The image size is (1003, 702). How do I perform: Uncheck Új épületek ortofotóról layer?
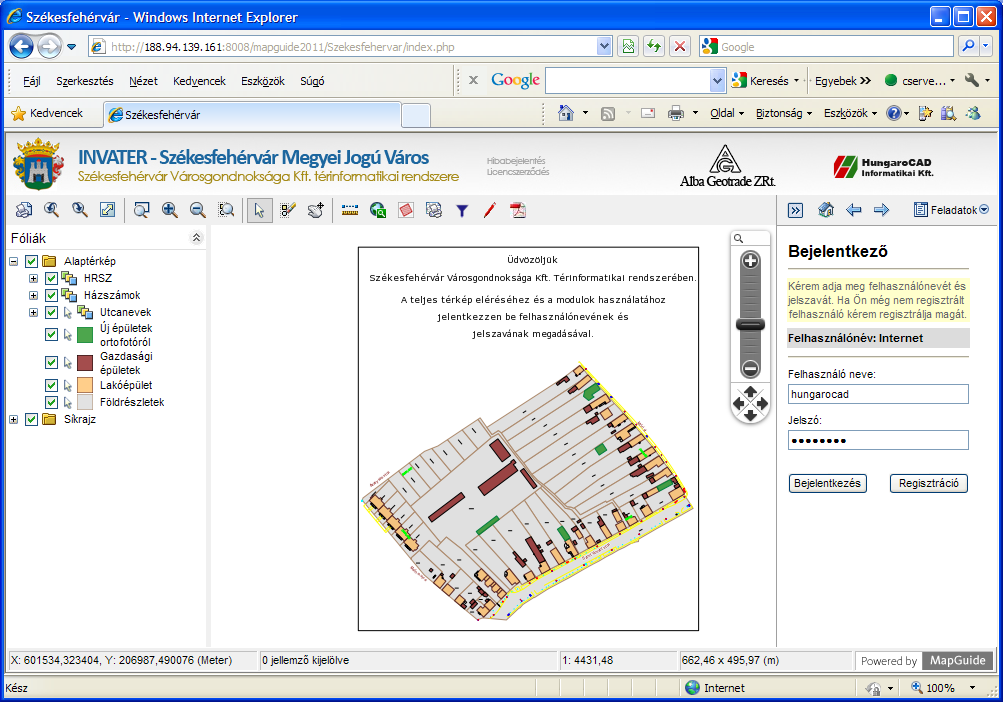point(52,335)
